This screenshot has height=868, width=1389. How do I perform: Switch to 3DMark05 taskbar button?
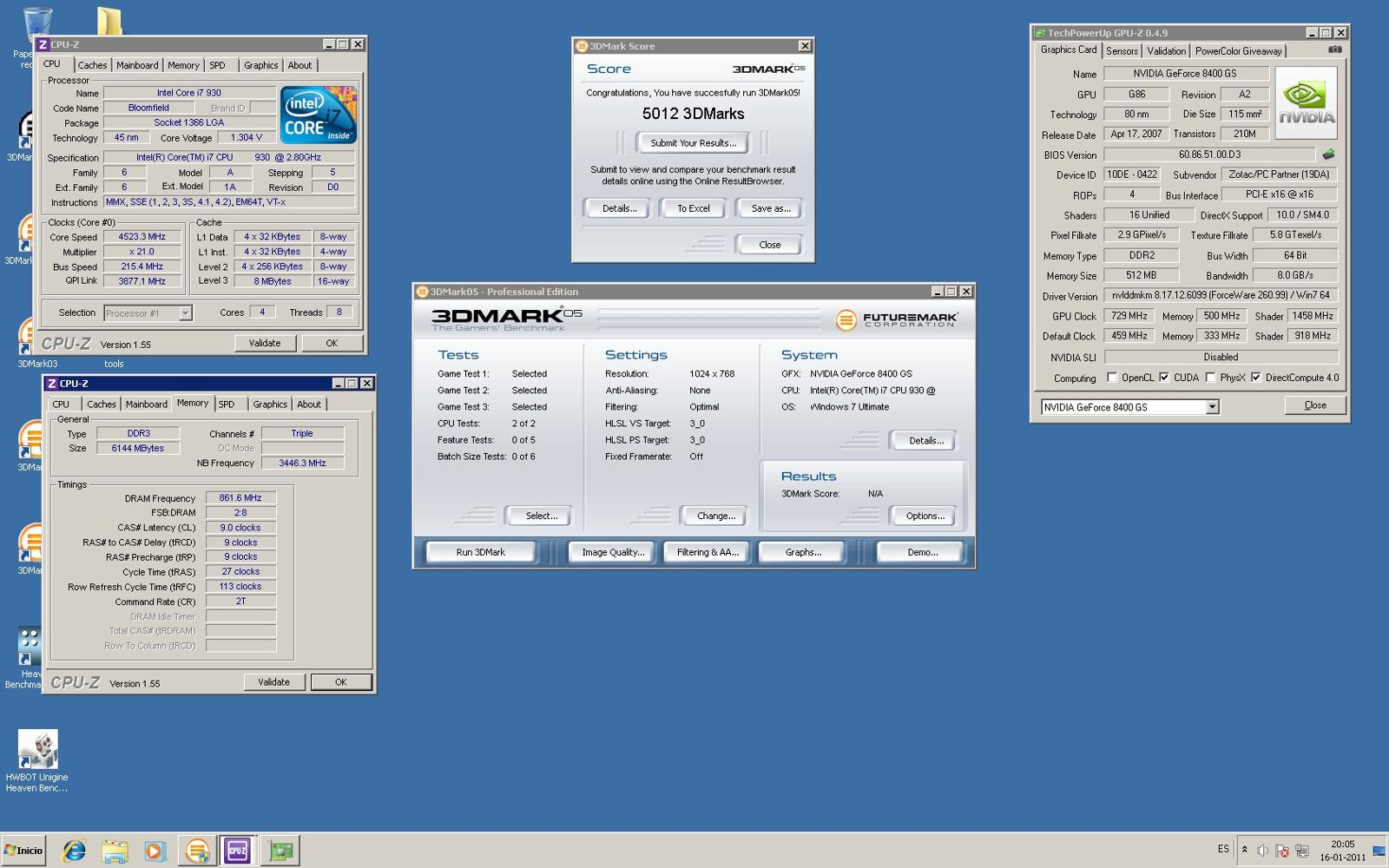[197, 851]
